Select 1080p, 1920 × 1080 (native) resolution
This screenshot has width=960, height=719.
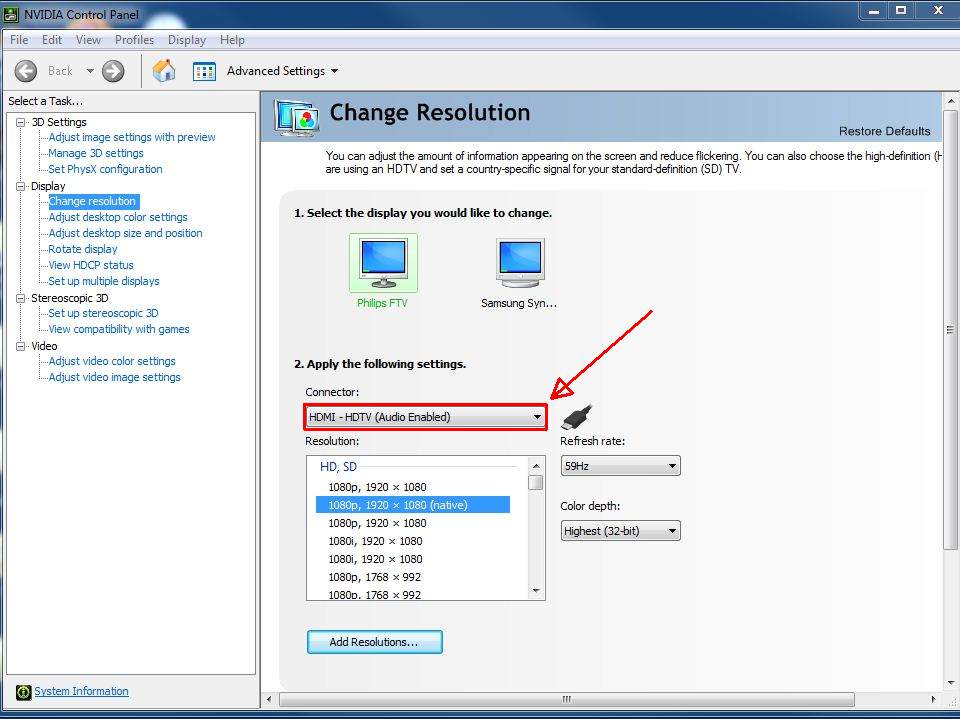coord(413,505)
